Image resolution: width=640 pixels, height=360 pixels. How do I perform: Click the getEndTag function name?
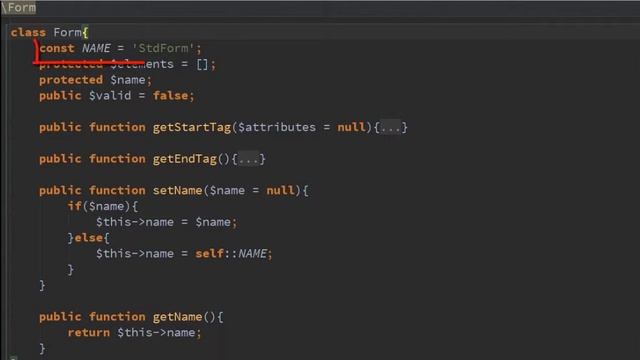point(184,159)
